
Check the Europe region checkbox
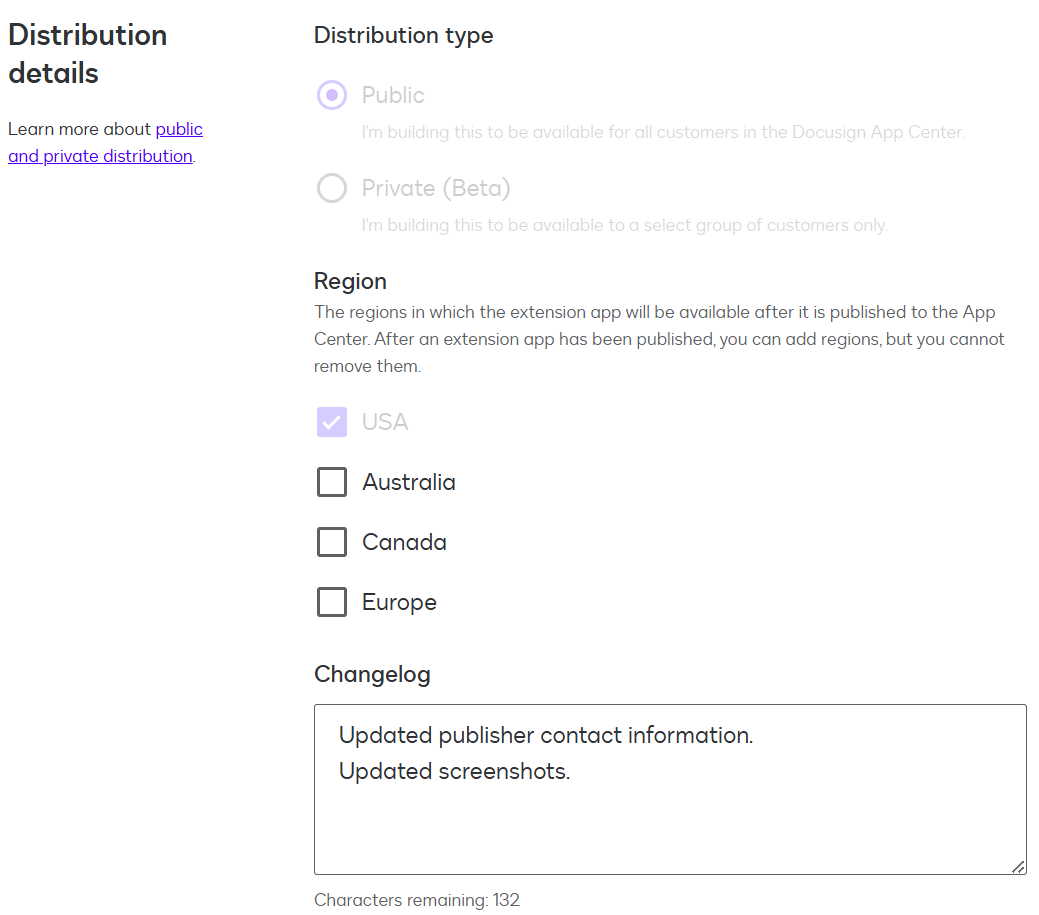click(331, 602)
